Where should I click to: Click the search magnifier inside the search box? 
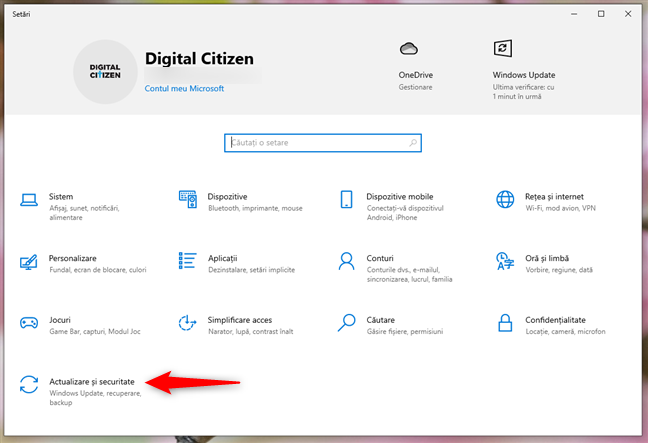click(x=412, y=143)
